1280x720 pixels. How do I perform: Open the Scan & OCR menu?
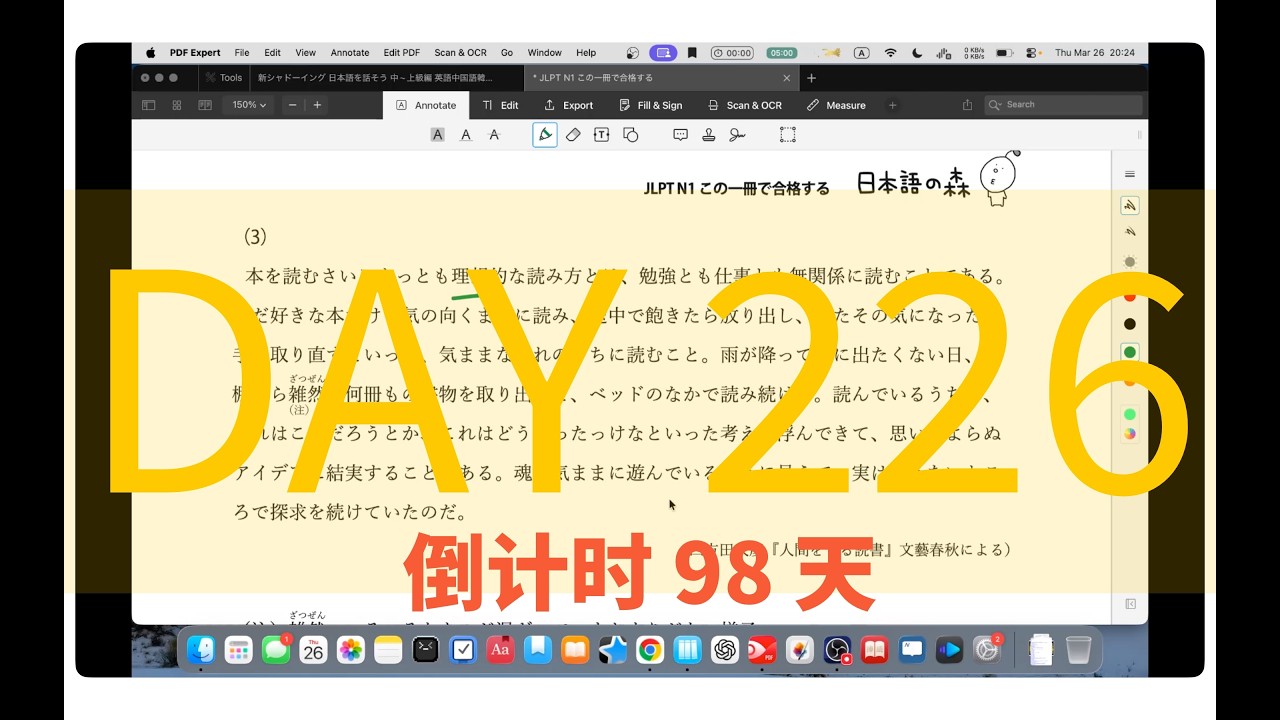(x=460, y=53)
